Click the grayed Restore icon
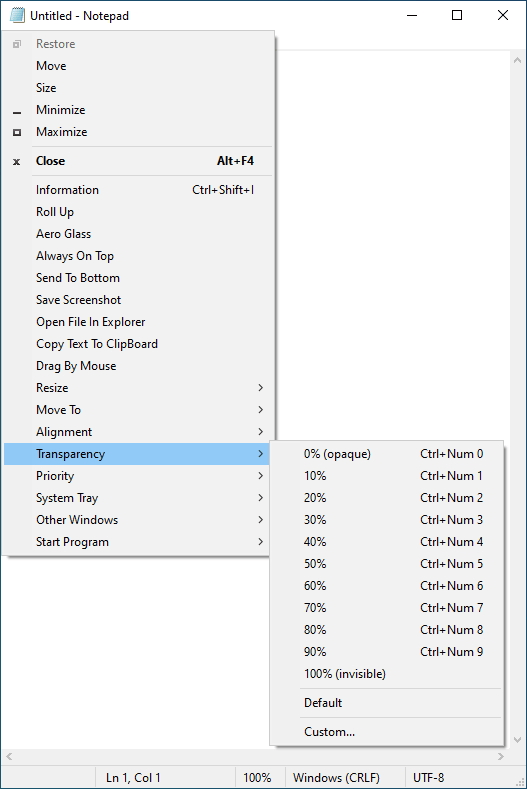The width and height of the screenshot is (527, 789). [17, 44]
